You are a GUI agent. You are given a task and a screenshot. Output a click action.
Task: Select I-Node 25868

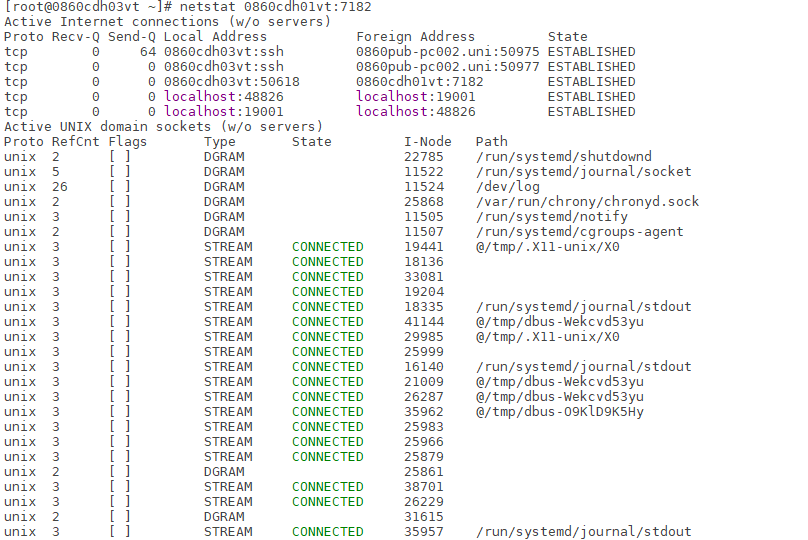[x=424, y=201]
